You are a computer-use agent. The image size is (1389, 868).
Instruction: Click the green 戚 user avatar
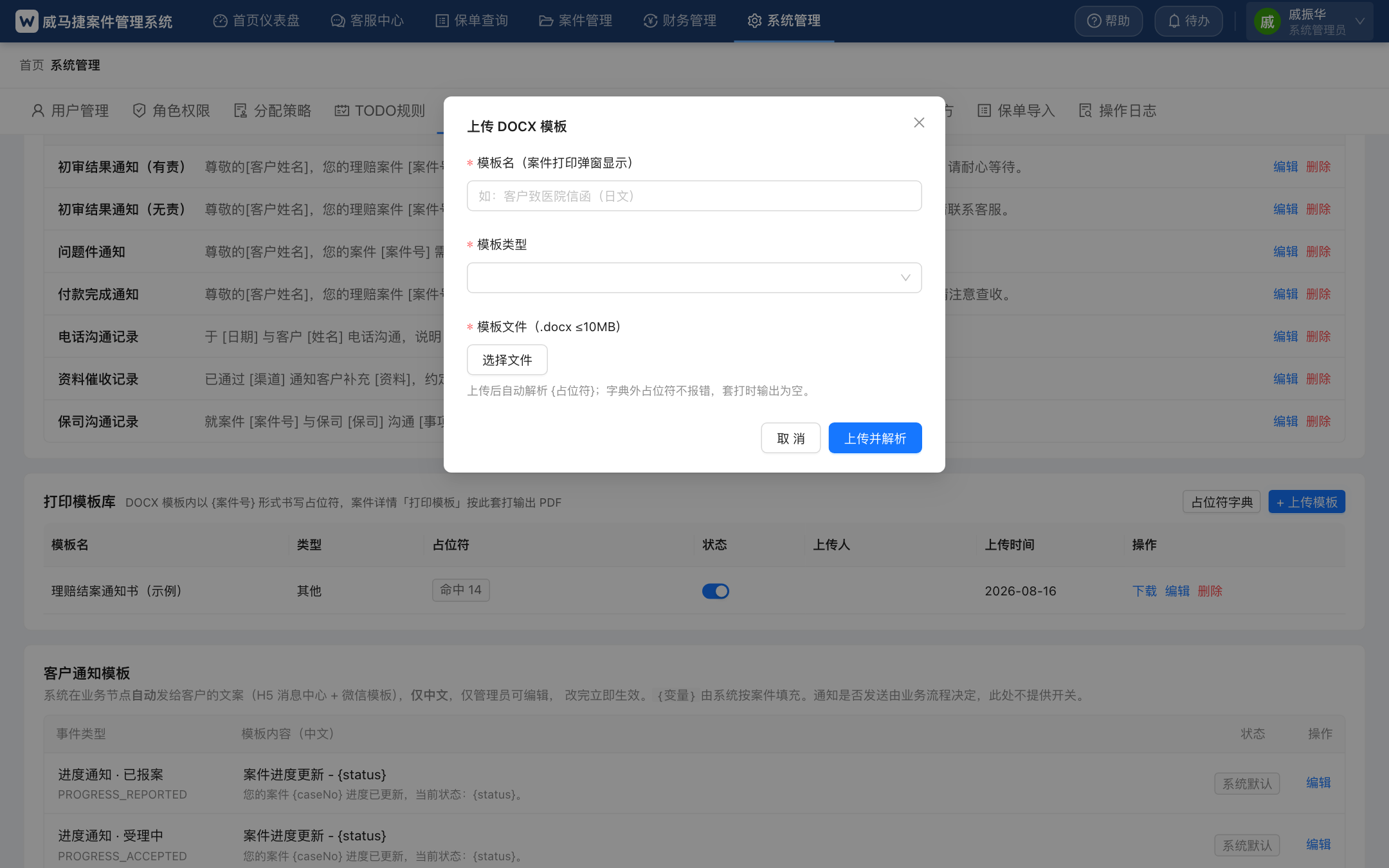[x=1267, y=22]
